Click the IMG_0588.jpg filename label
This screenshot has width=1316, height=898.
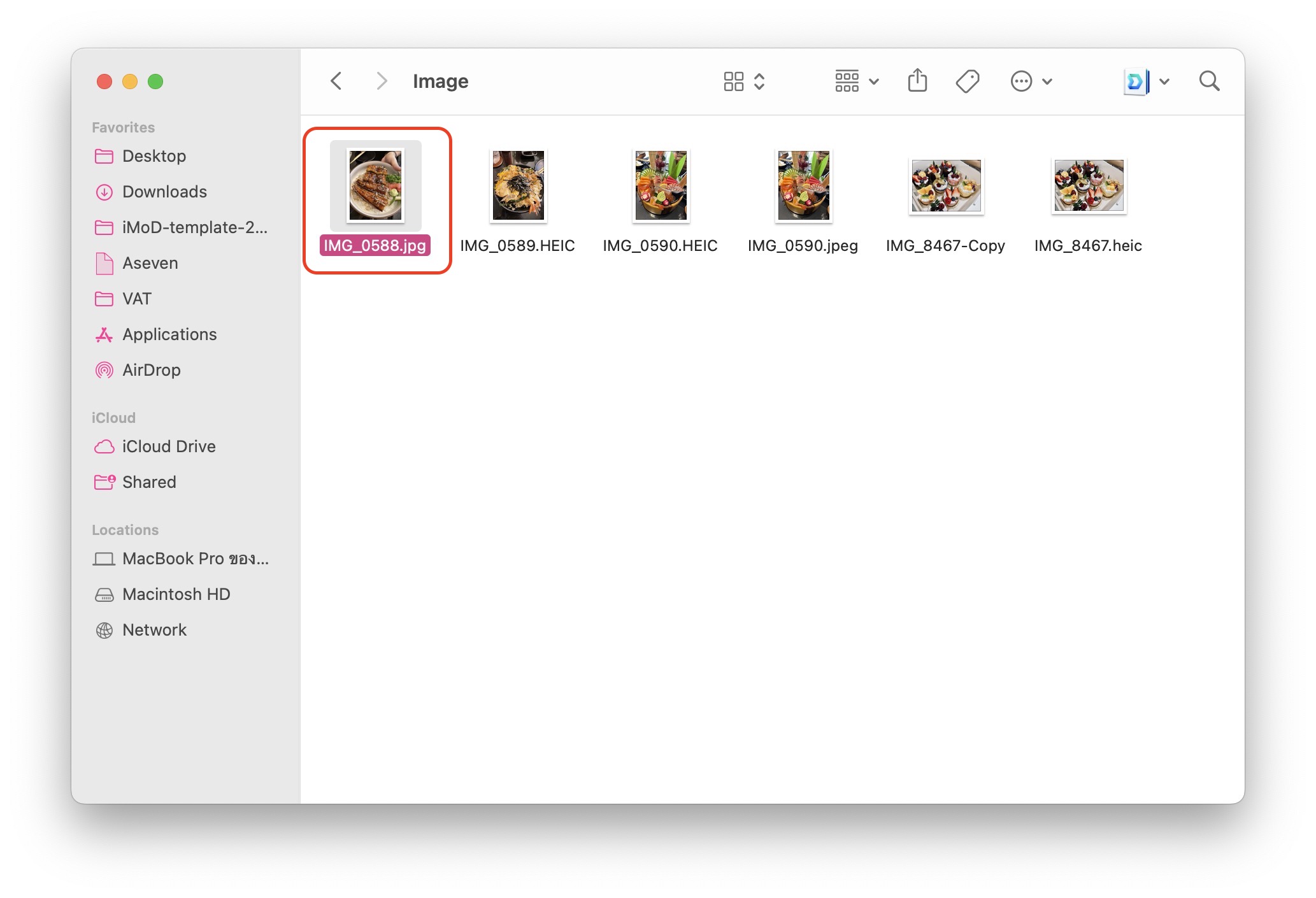[375, 246]
